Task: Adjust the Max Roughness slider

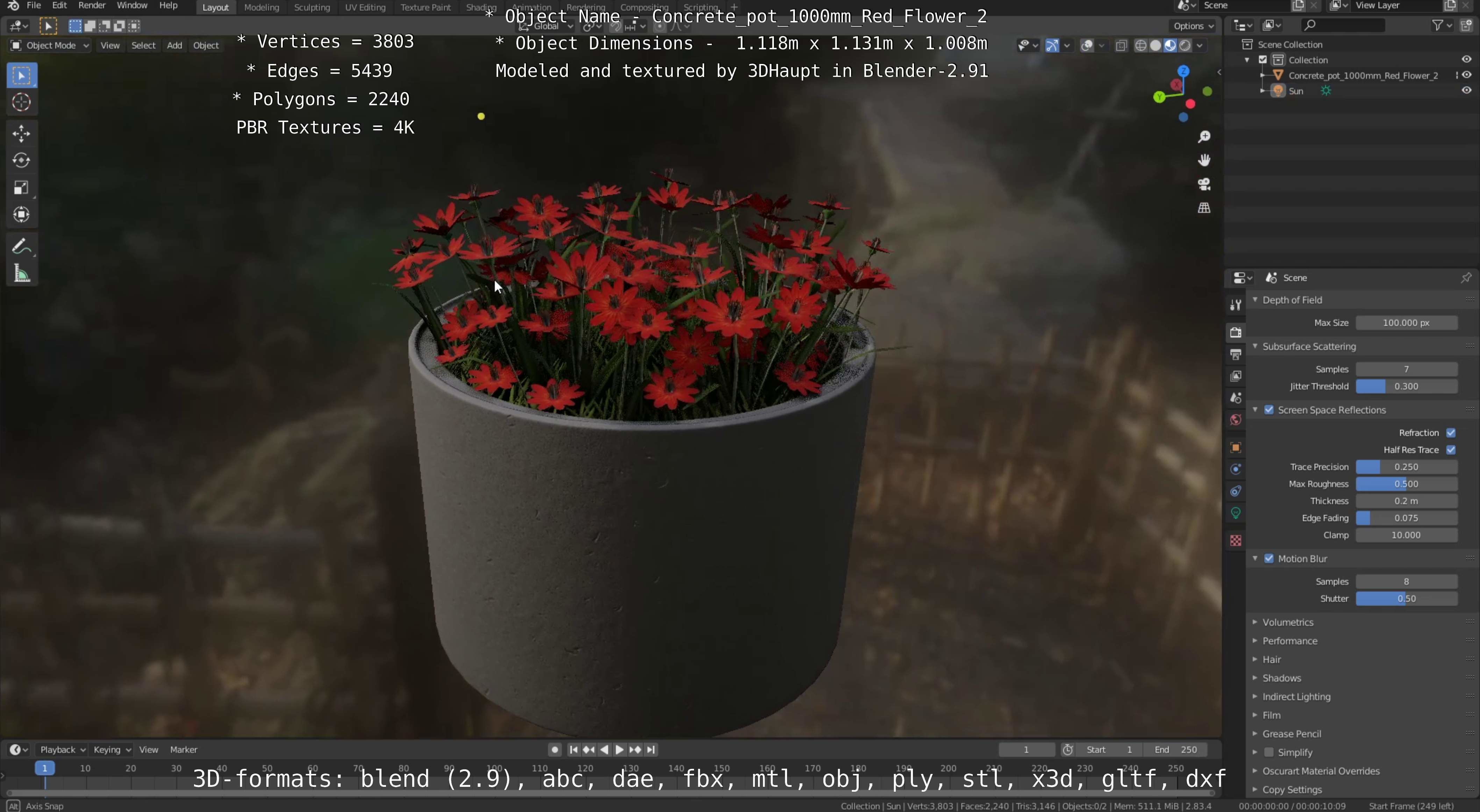Action: (1407, 484)
